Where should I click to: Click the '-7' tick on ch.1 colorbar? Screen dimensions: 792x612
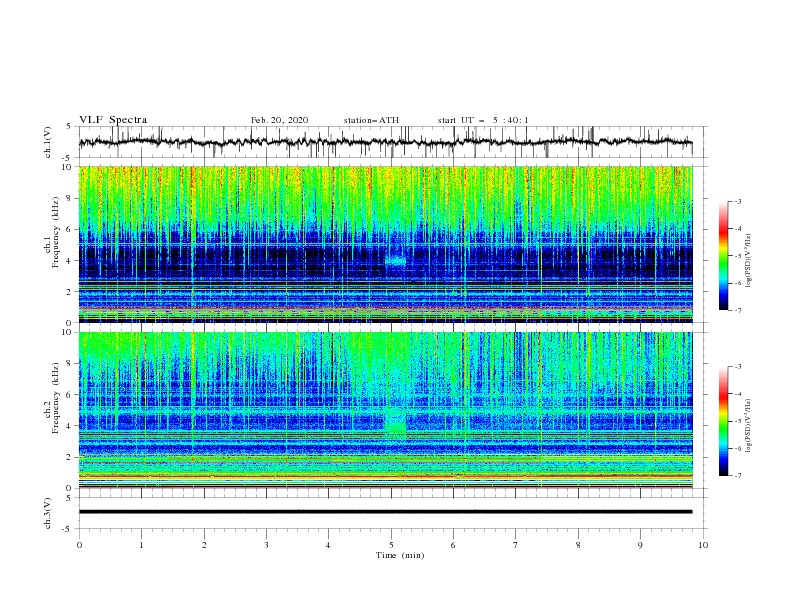(737, 310)
